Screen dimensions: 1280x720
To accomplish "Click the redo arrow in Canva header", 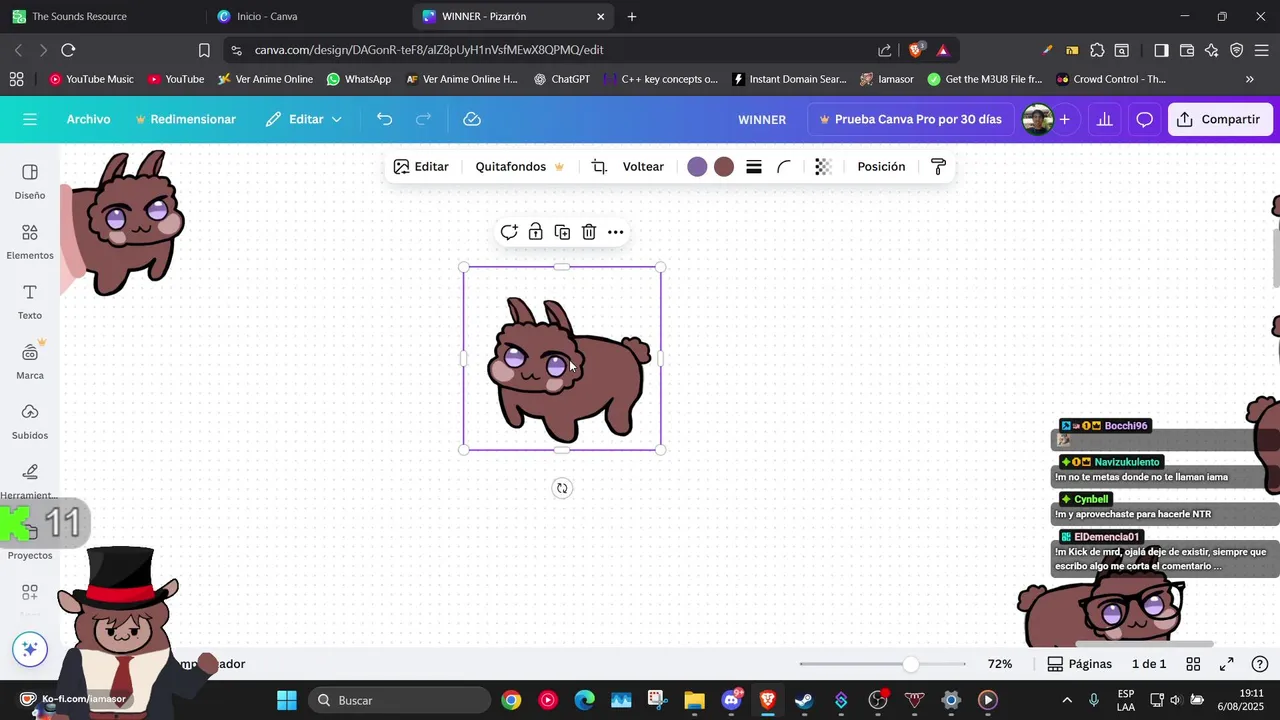I will click(423, 119).
